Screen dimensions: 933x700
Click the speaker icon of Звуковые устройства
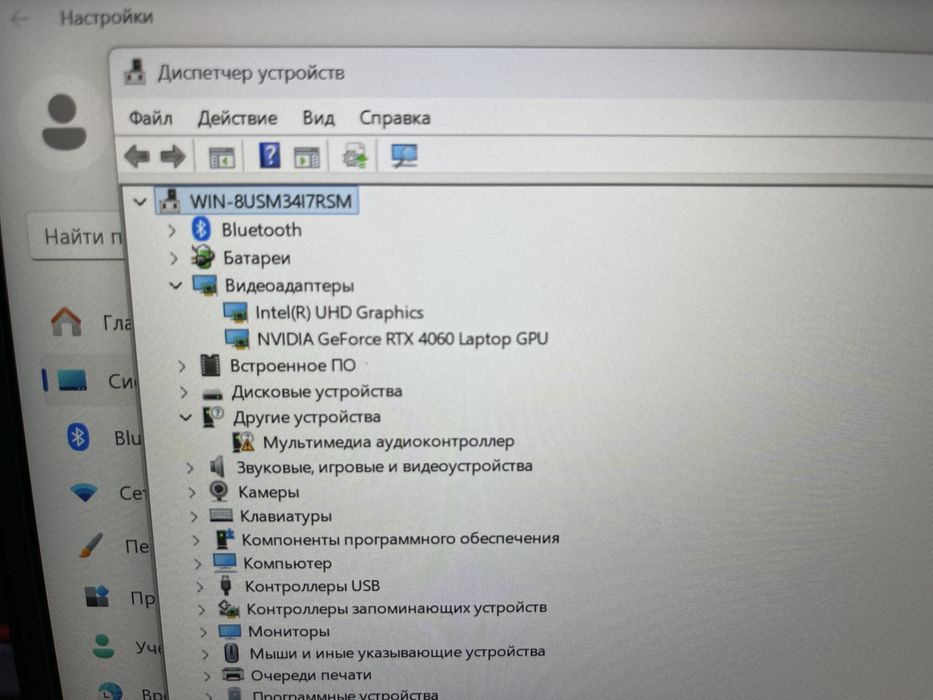(x=217, y=467)
